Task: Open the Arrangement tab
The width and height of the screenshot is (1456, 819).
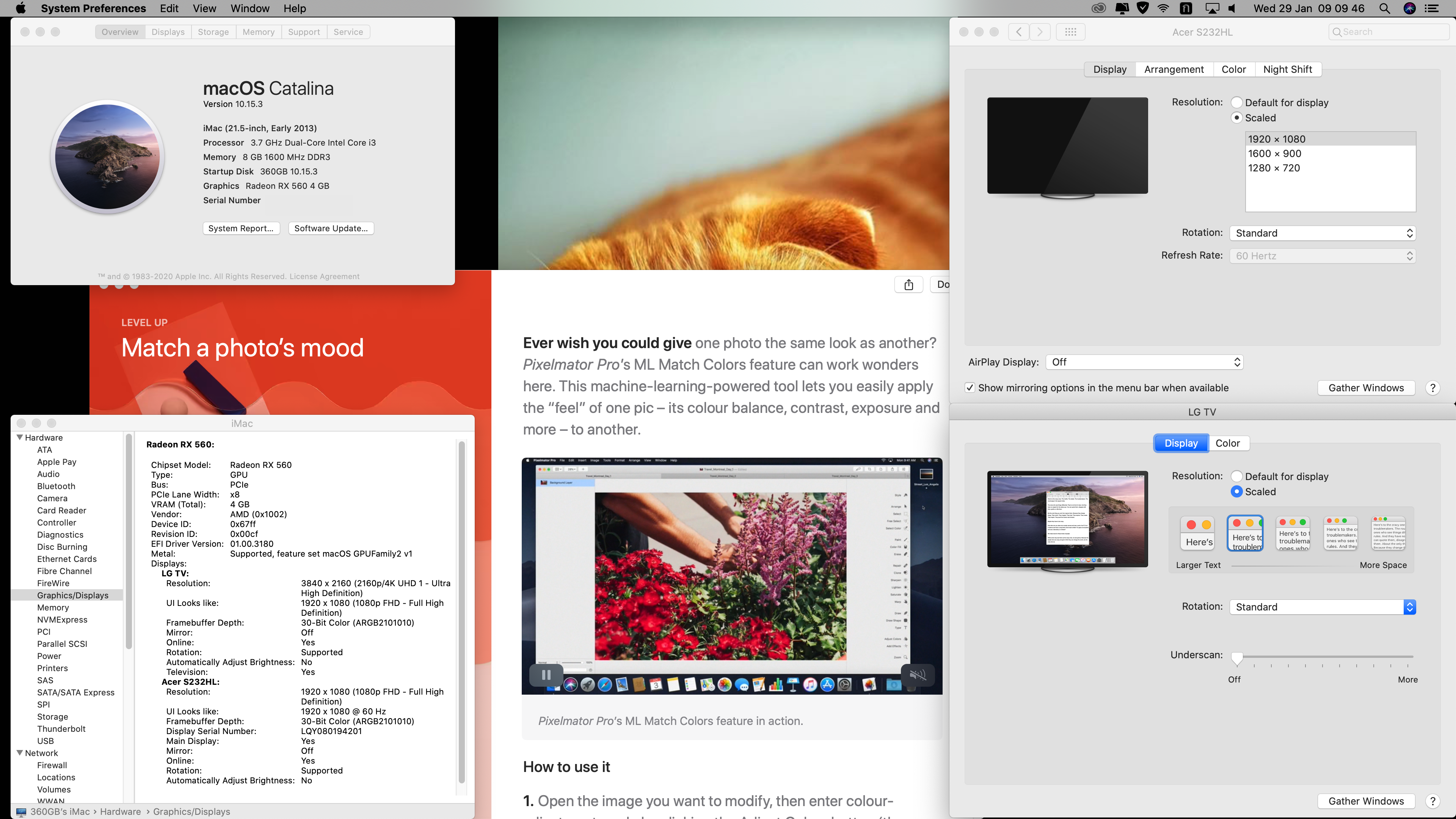Action: pyautogui.click(x=1174, y=69)
